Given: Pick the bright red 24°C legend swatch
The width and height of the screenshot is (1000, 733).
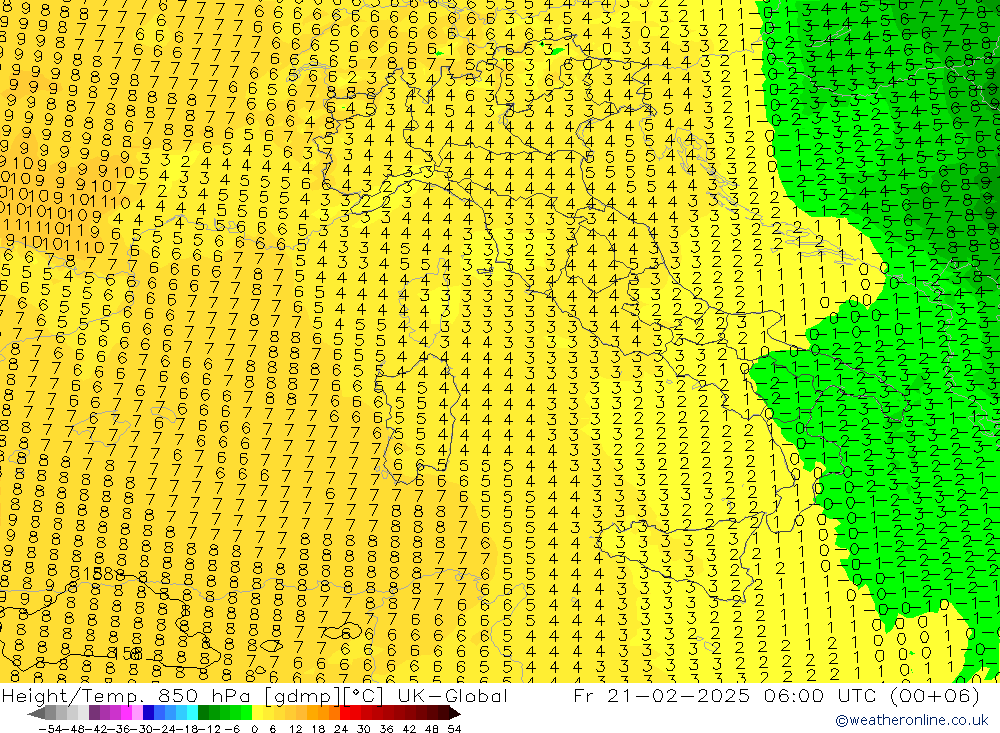Looking at the screenshot, I should pos(345,713).
